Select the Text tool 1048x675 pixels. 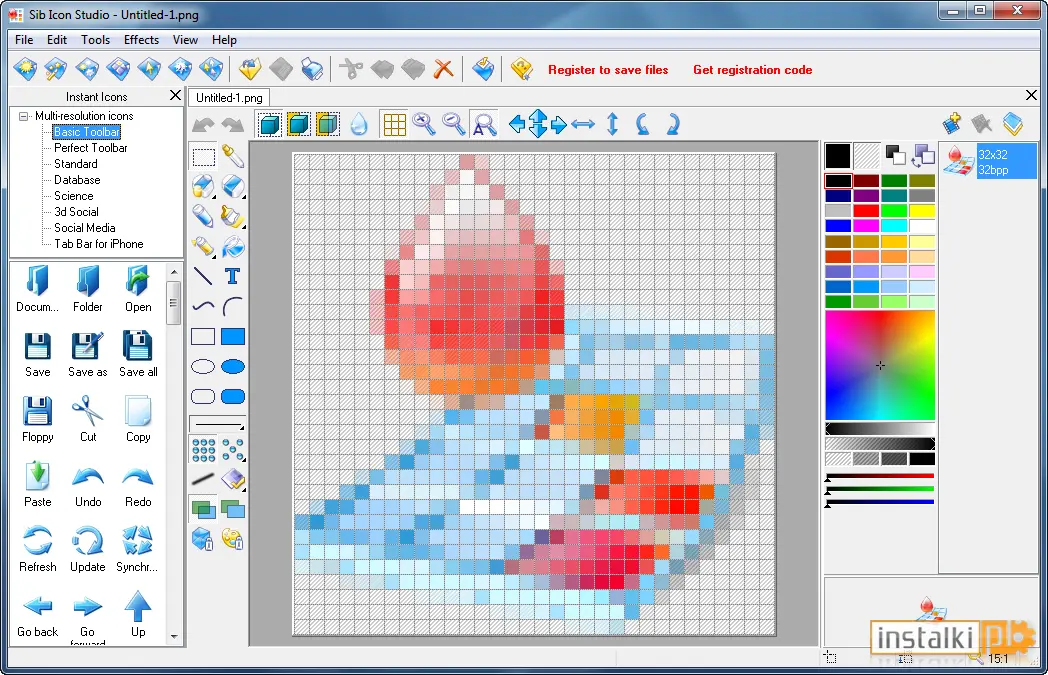coord(232,277)
